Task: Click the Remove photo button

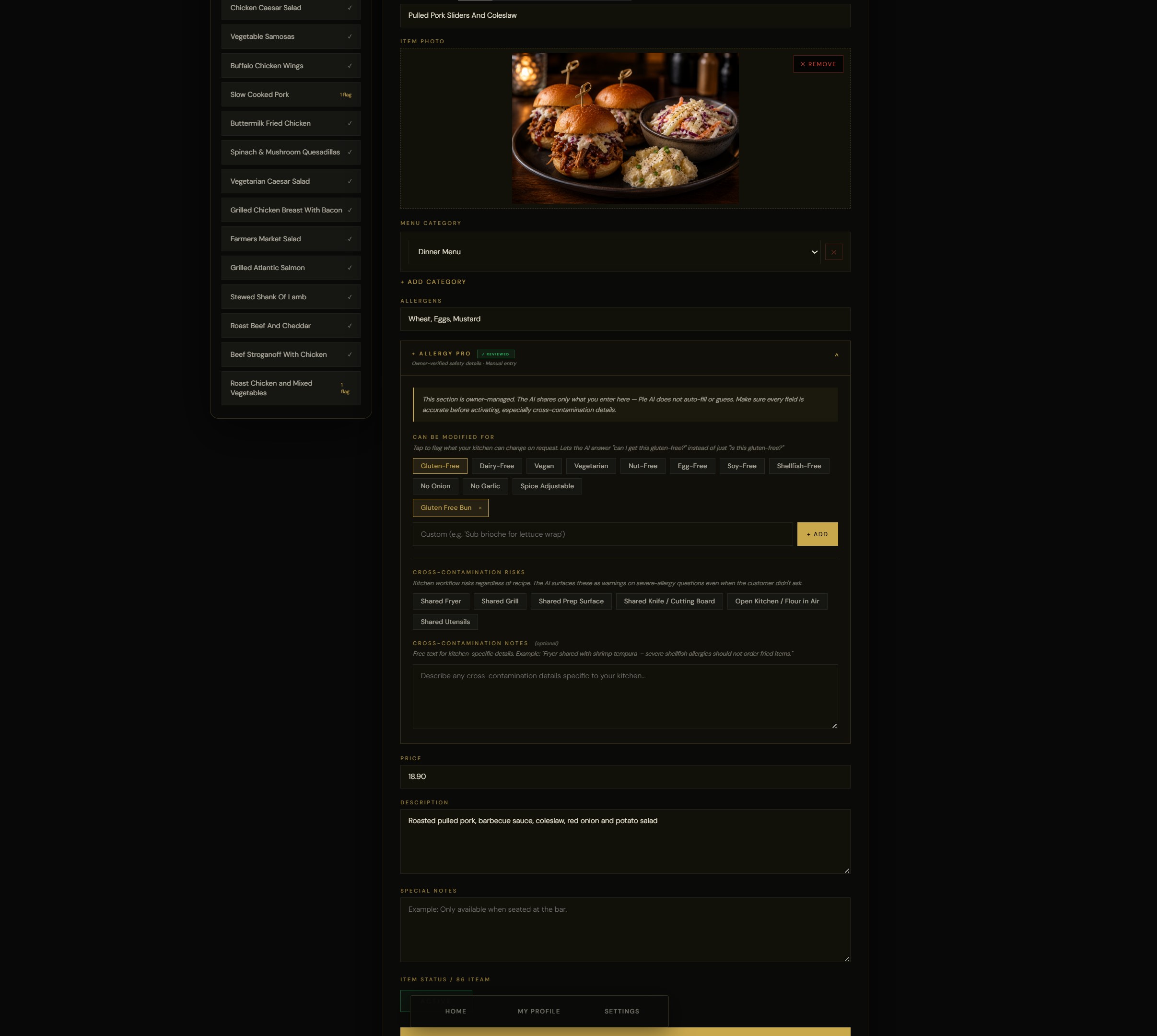Action: click(x=818, y=64)
